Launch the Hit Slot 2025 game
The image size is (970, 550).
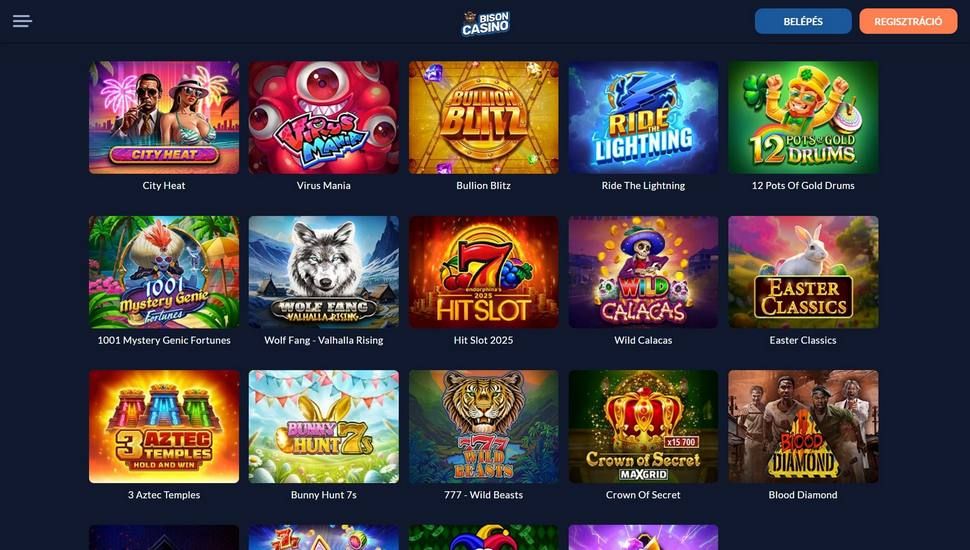(483, 272)
